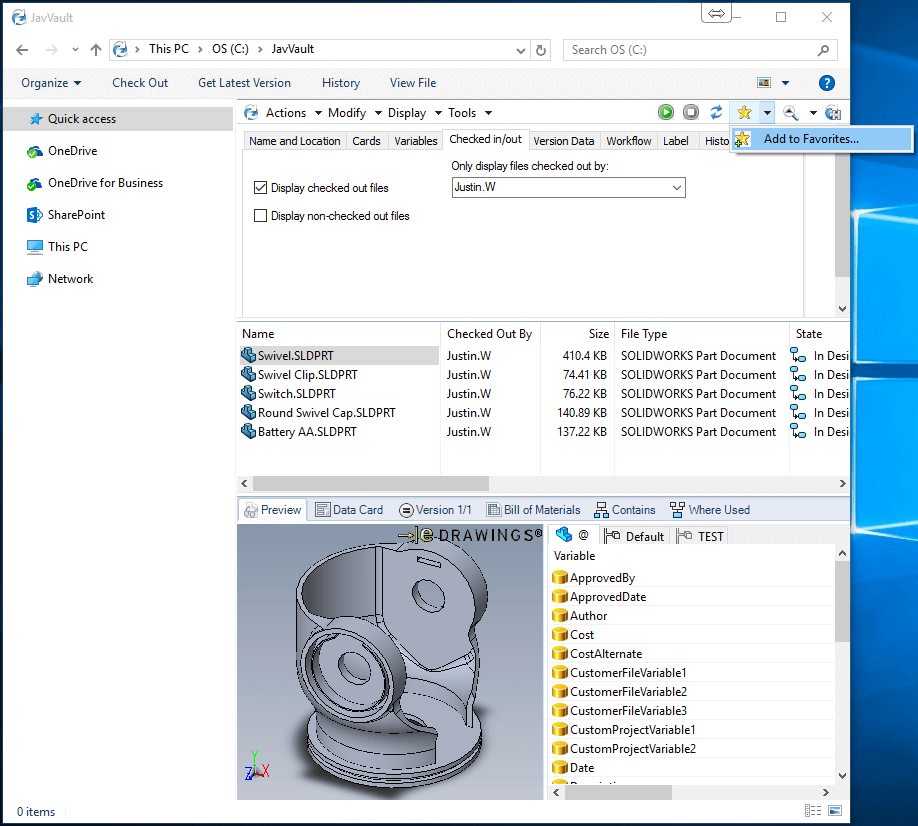
Task: Enable Display non-checked out files
Action: click(261, 216)
